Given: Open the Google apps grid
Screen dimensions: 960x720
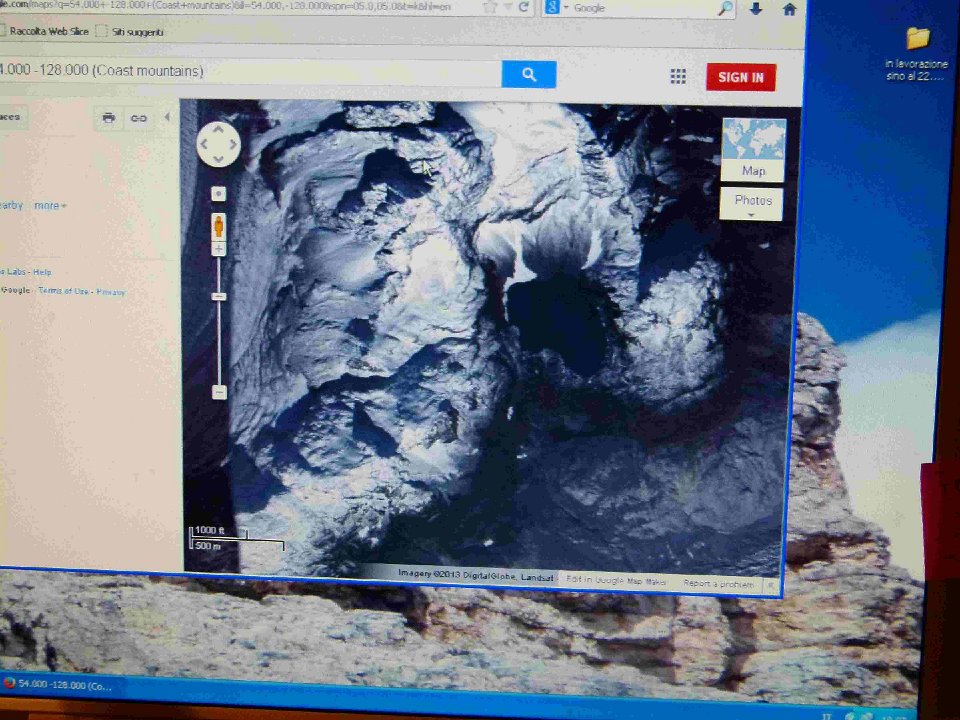Looking at the screenshot, I should [678, 77].
